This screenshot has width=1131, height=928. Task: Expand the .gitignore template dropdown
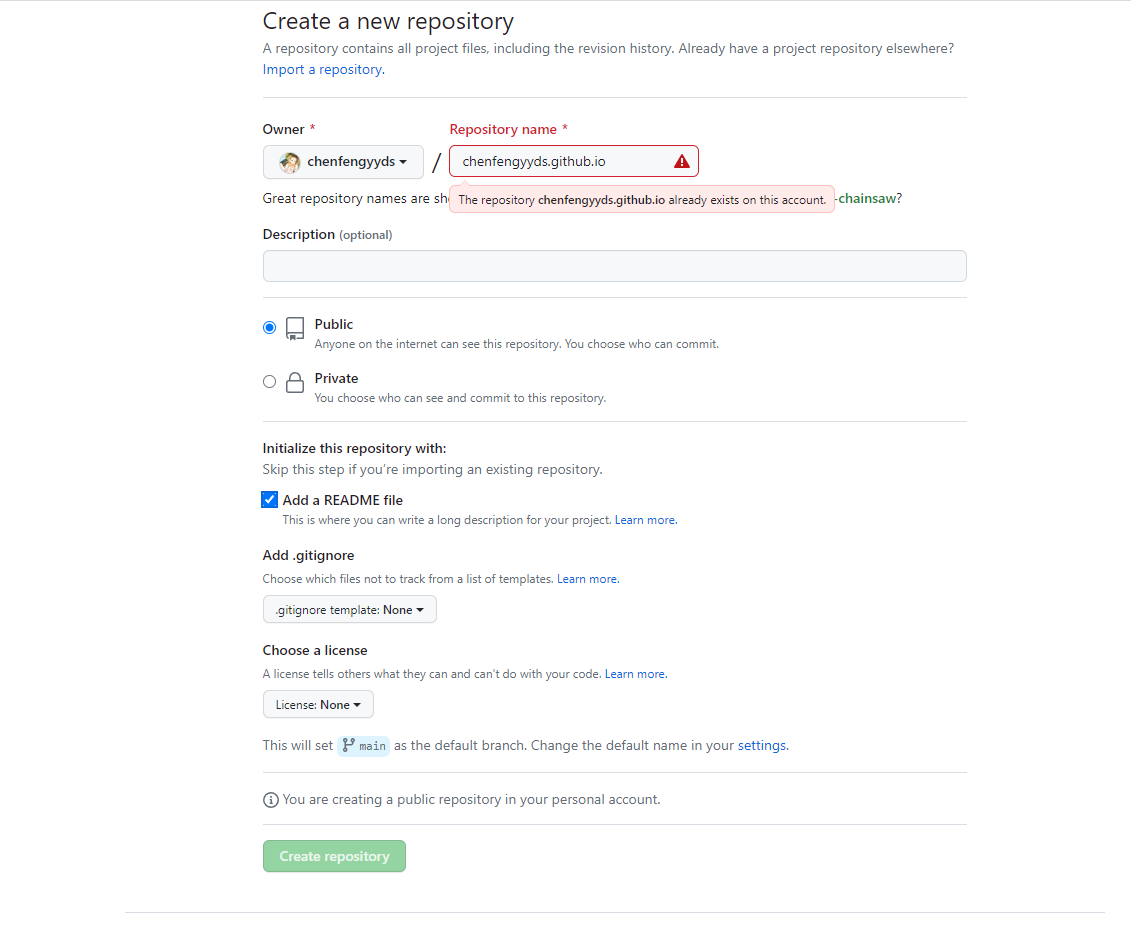point(349,610)
